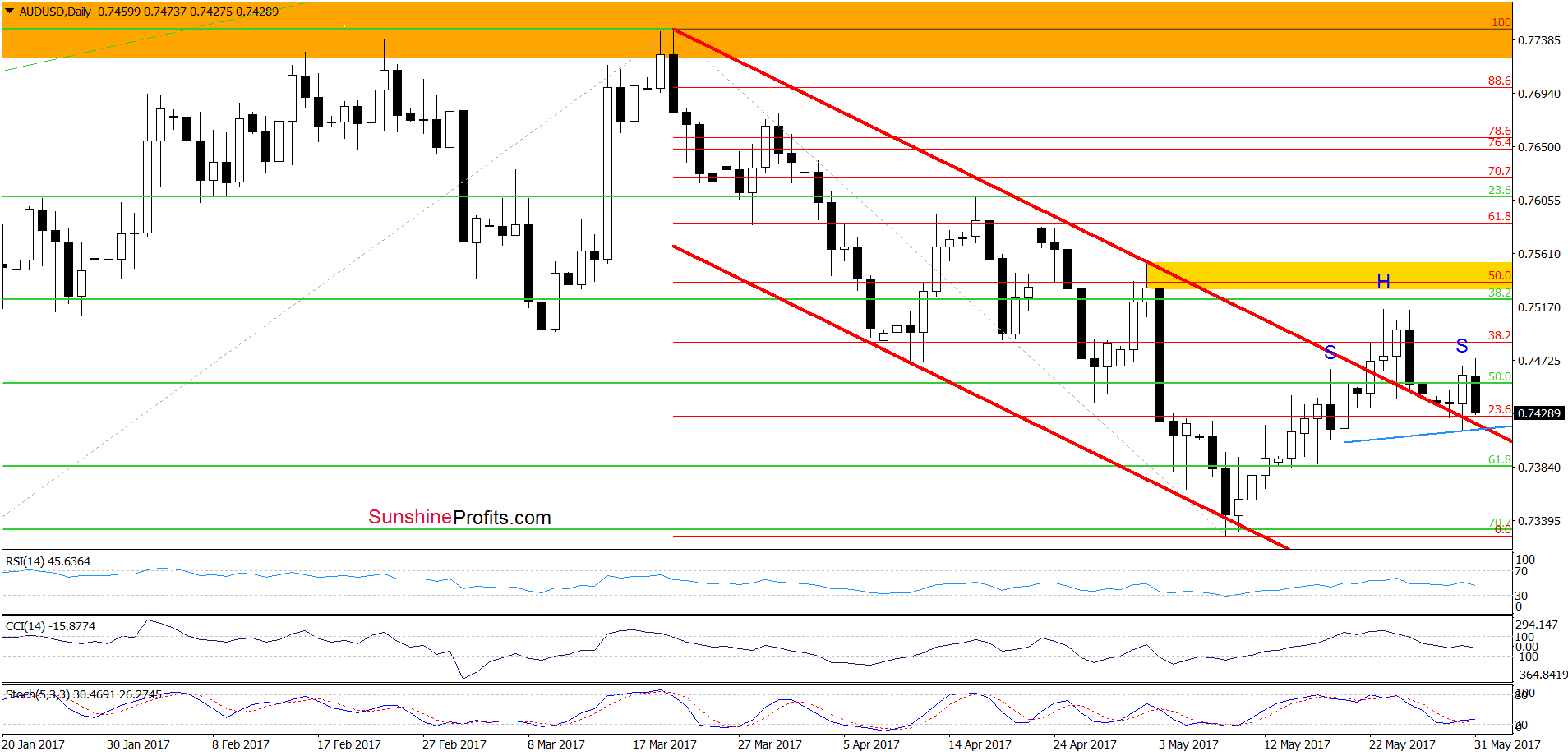Click the 27 Feb 2017 date label

(x=454, y=744)
